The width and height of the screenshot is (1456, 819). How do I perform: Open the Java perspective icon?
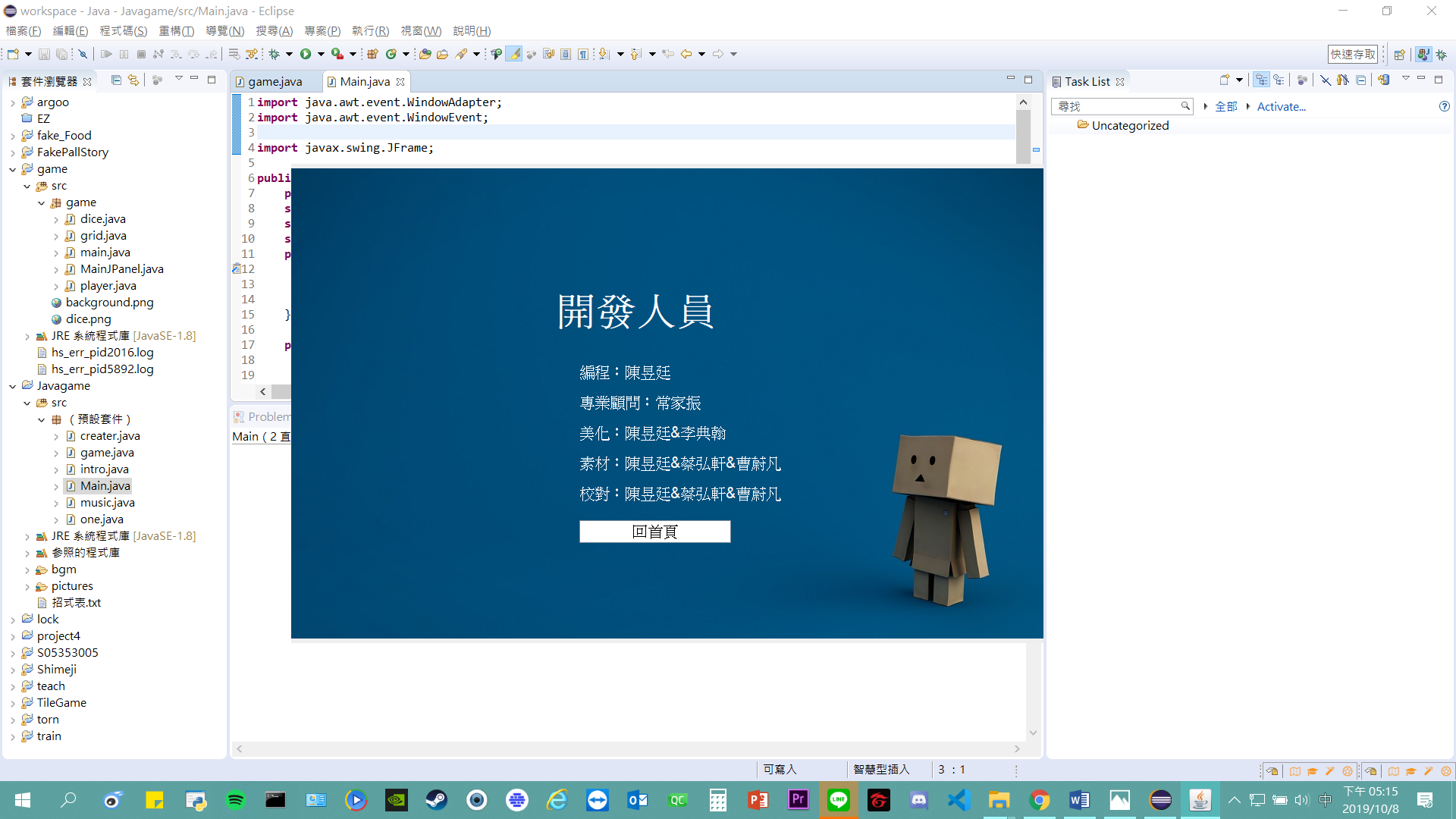pyautogui.click(x=1423, y=54)
